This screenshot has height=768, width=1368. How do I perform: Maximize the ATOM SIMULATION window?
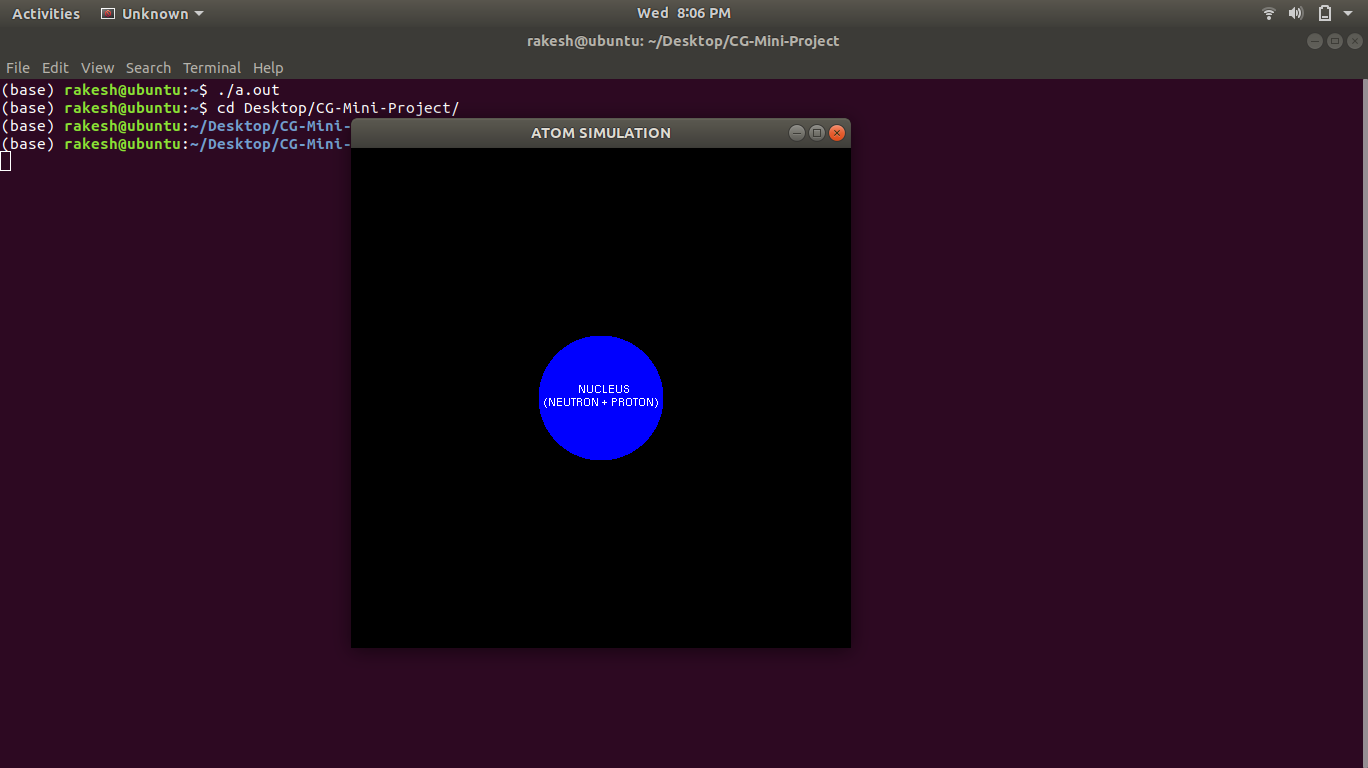pyautogui.click(x=817, y=133)
